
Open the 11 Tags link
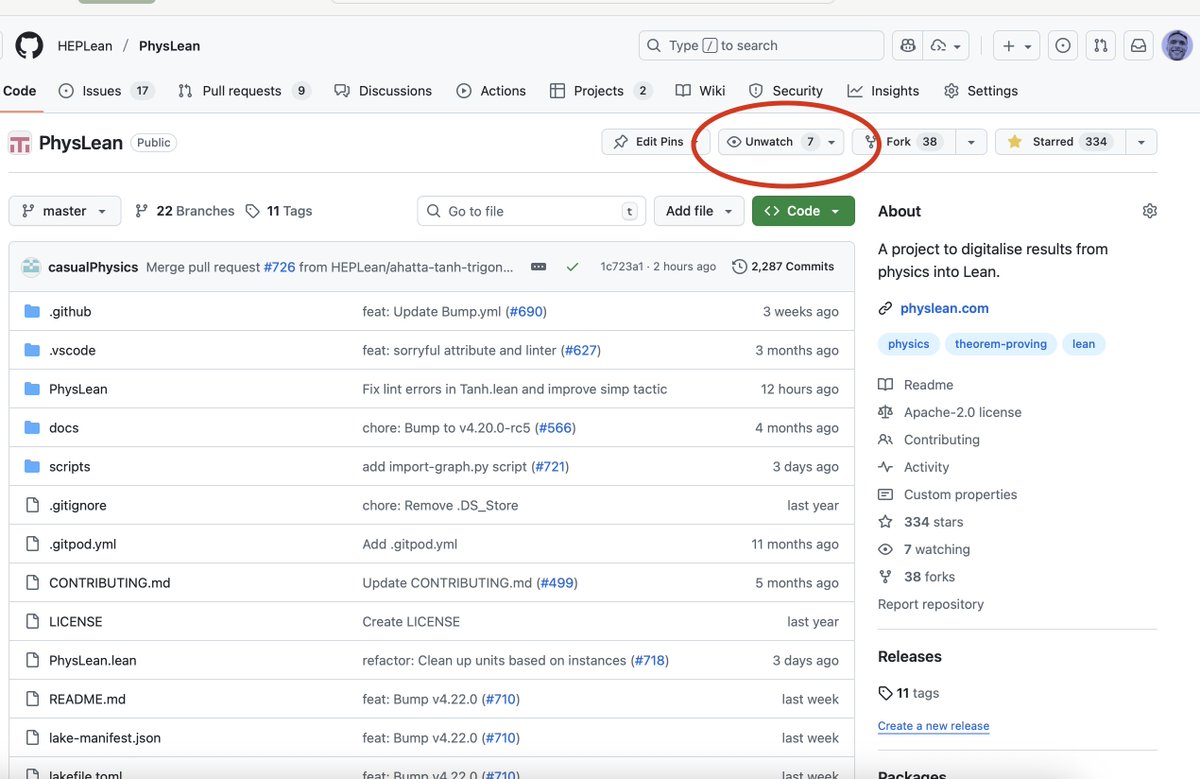tap(279, 211)
